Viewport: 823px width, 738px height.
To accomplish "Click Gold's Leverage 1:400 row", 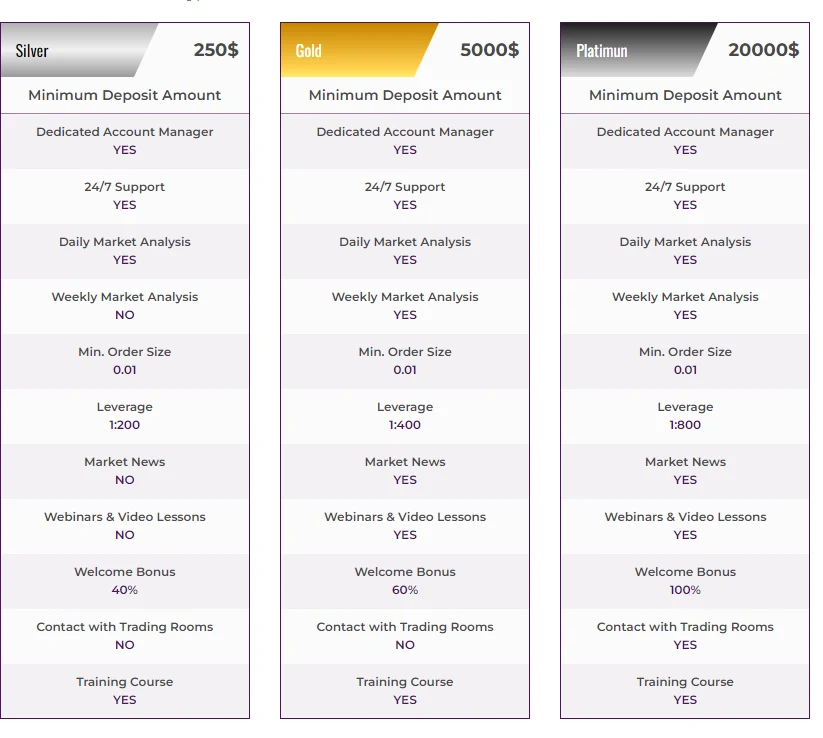I will [x=405, y=416].
